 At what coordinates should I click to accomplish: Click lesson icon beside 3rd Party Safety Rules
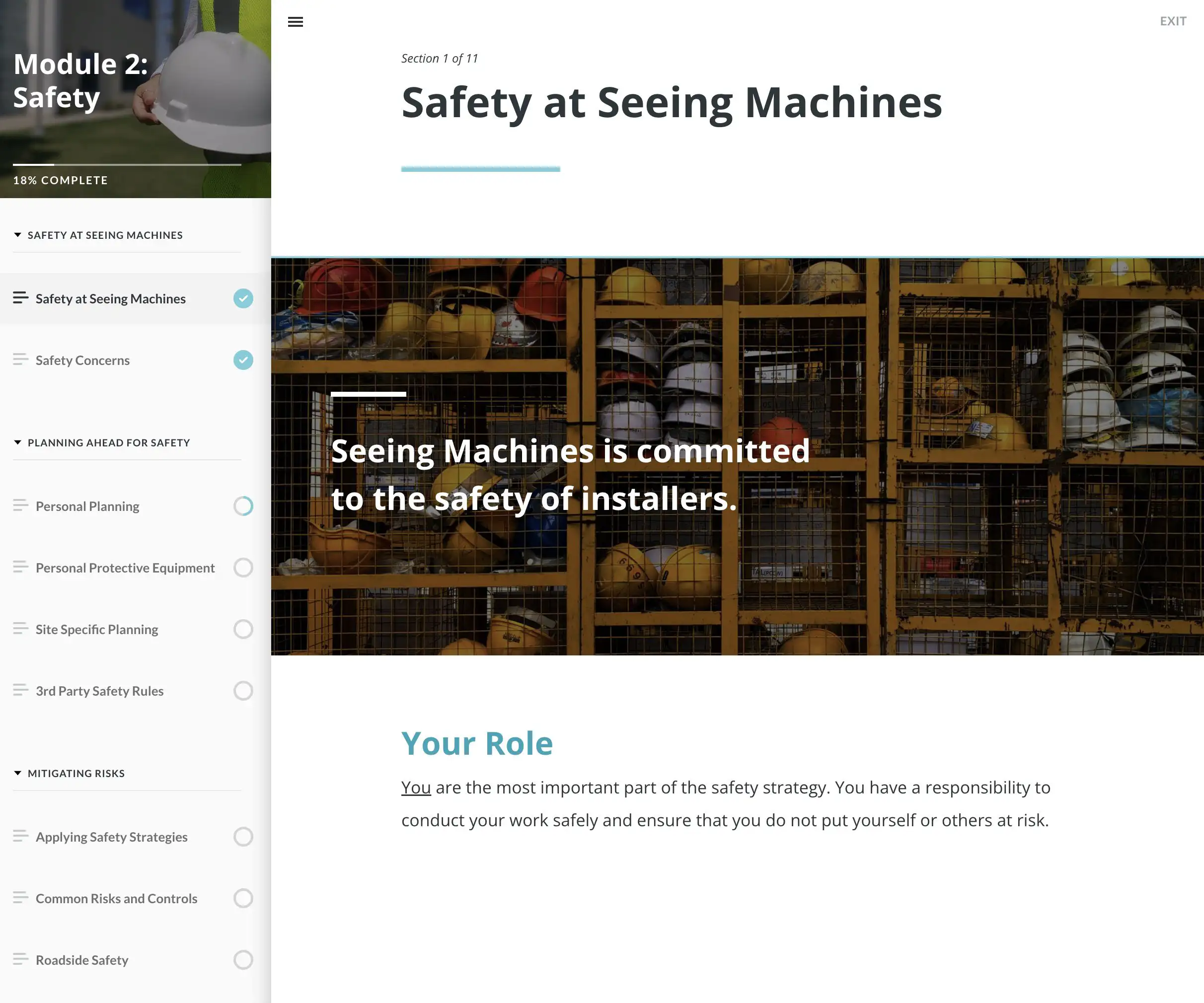(21, 690)
